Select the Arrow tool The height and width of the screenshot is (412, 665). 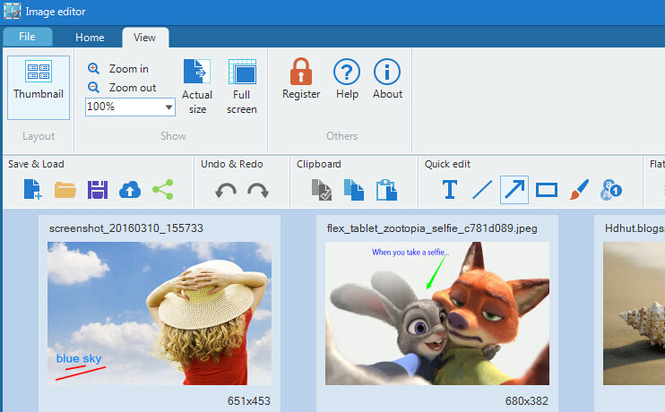point(514,190)
